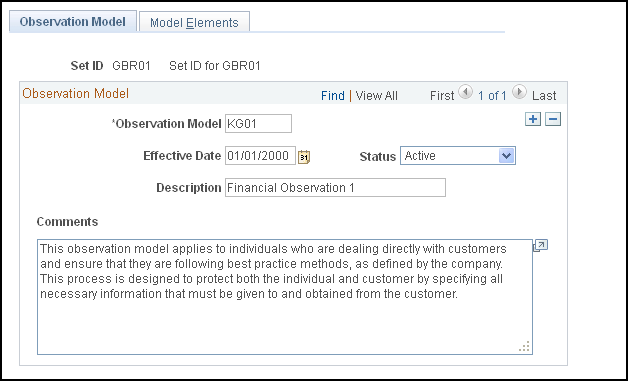Viewport: 628px width, 381px height.
Task: Select the Observation Model tab
Action: pos(72,22)
